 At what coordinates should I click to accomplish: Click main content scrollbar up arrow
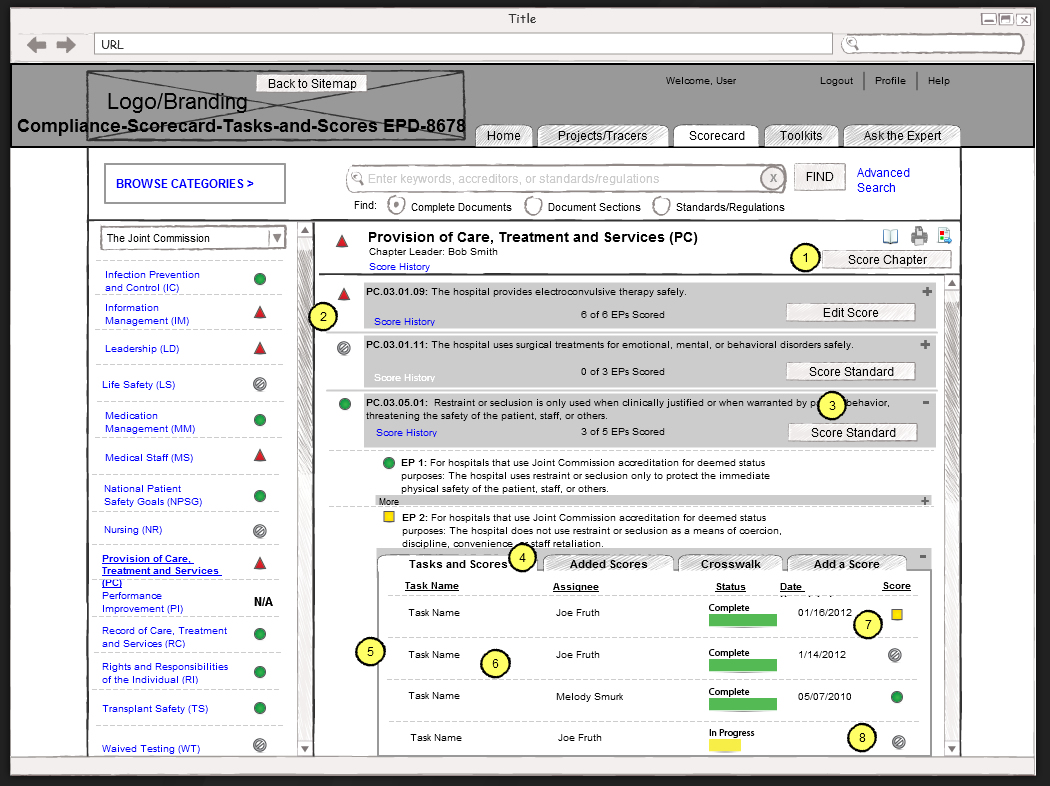[952, 284]
